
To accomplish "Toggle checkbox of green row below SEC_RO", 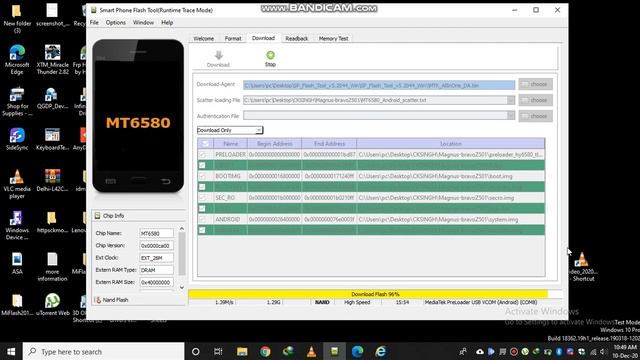I will tap(202, 208).
